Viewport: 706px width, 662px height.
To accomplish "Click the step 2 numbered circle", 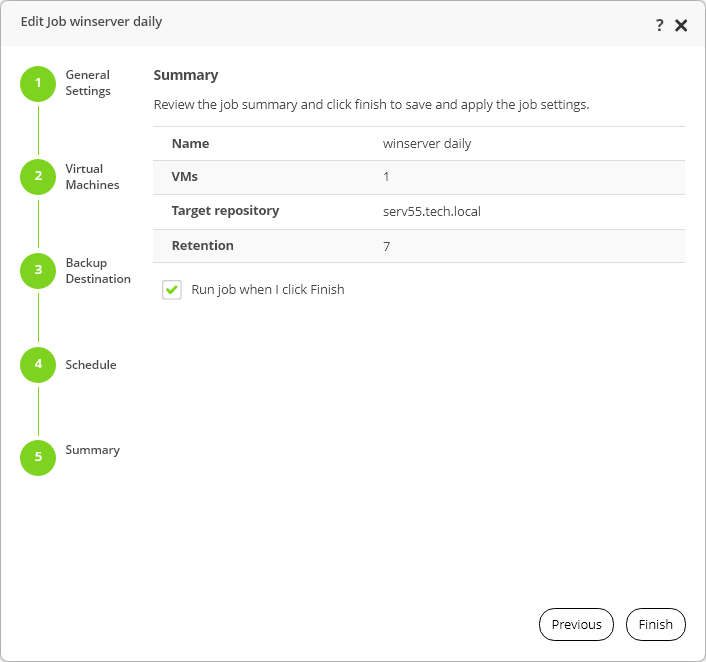I will coord(38,176).
